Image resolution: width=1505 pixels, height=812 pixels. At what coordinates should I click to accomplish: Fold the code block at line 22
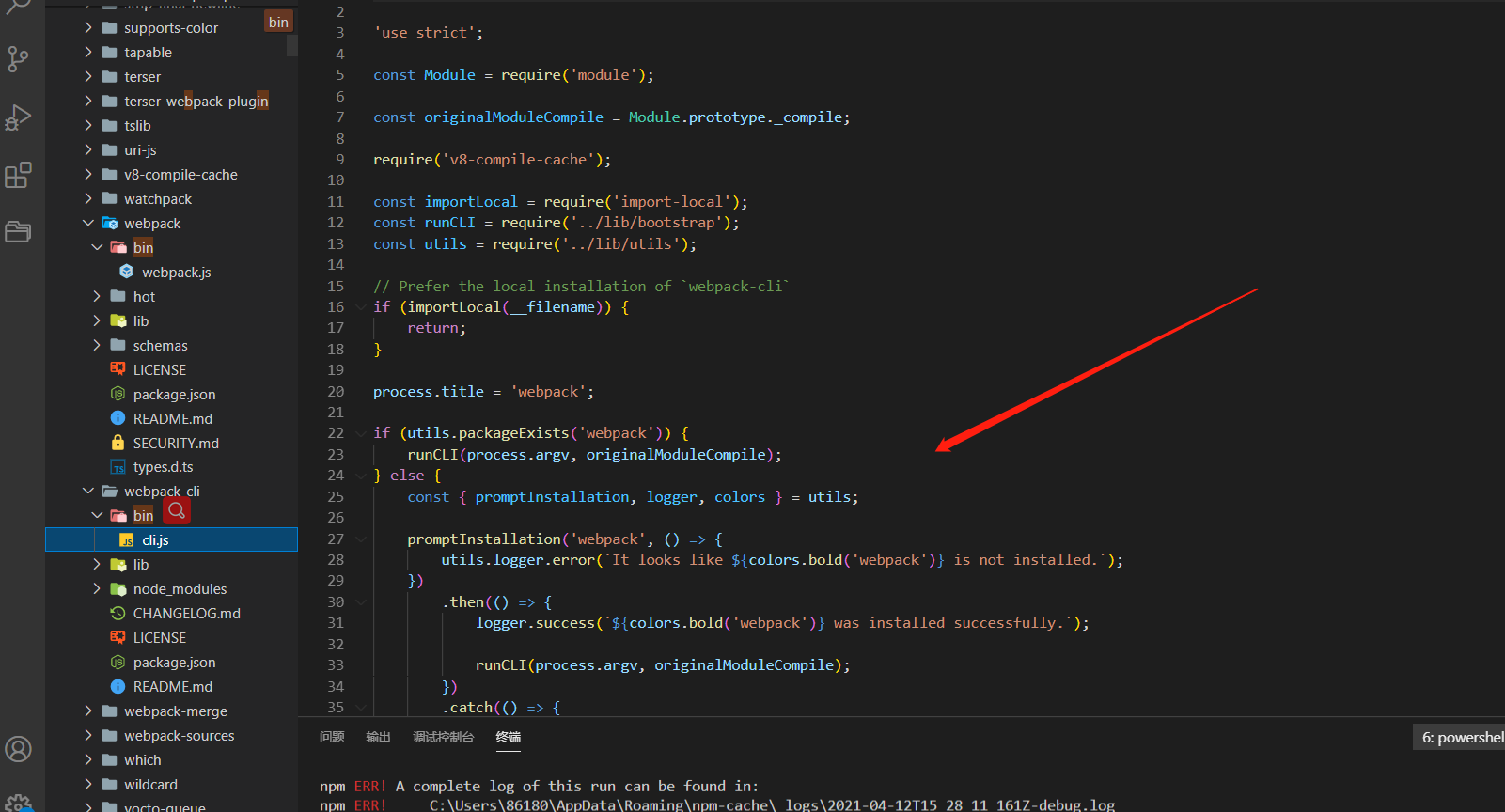point(361,433)
